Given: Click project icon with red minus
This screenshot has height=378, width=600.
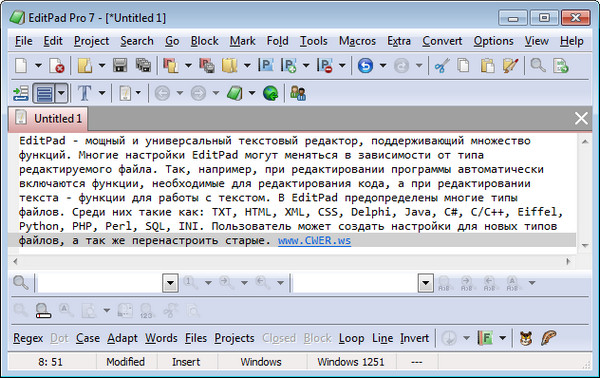Looking at the screenshot, I should click(324, 65).
